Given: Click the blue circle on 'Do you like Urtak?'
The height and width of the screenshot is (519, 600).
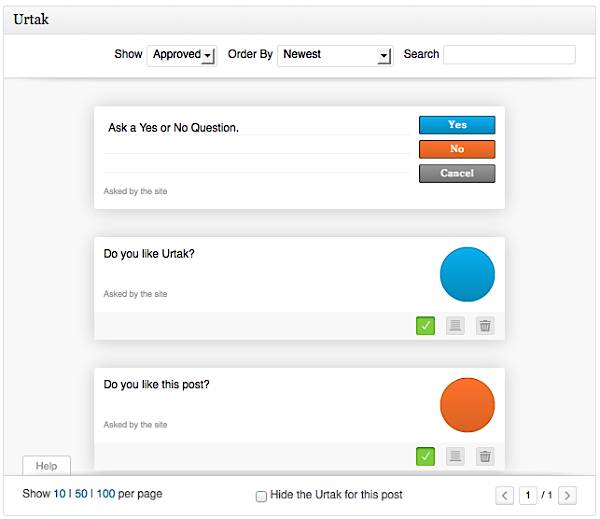Looking at the screenshot, I should coord(467,275).
